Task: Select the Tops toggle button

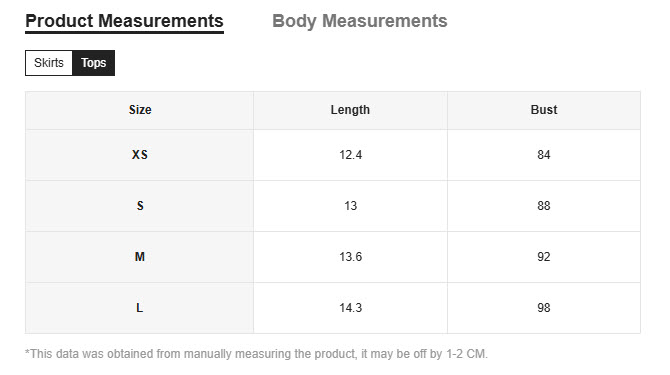Action: (x=94, y=63)
